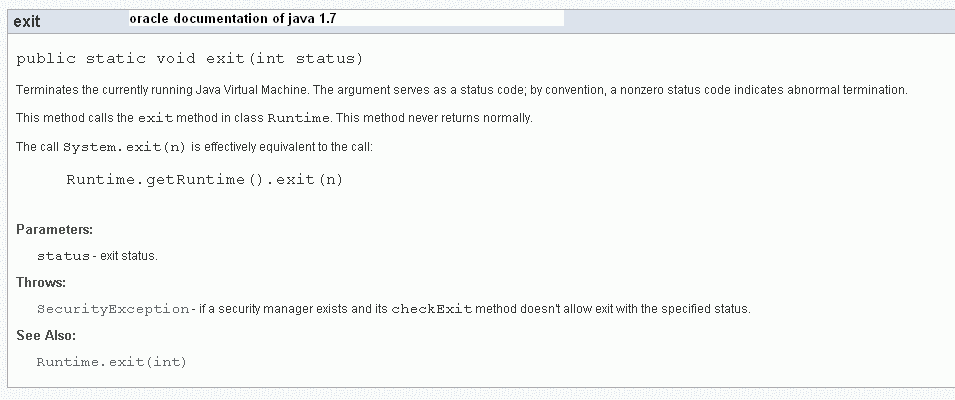
Task: Click the "public static void exit(int status)" signature
Action: click(x=190, y=59)
